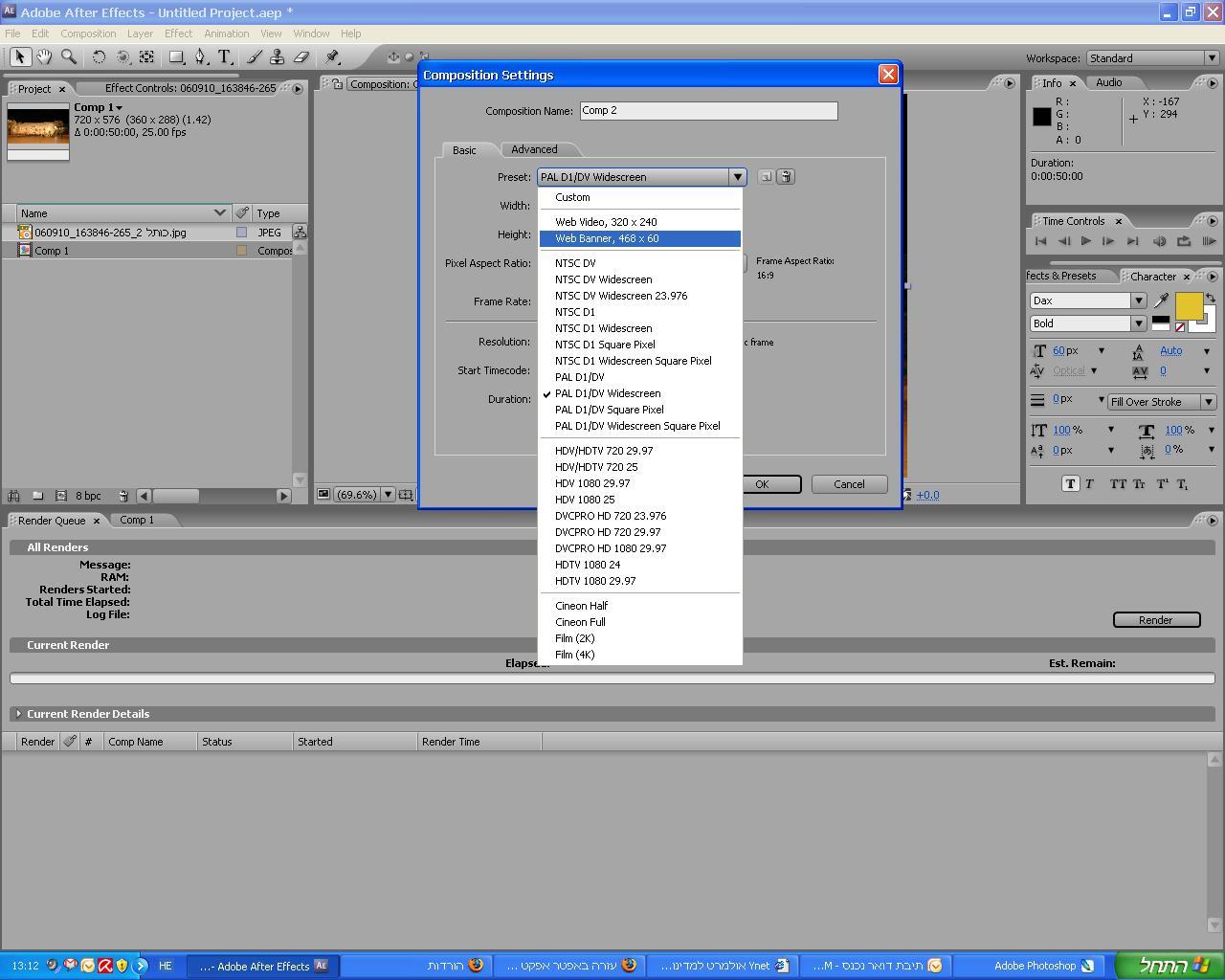Set colors to black and white swatch
Screen dimensions: 1225x980
click(1161, 323)
